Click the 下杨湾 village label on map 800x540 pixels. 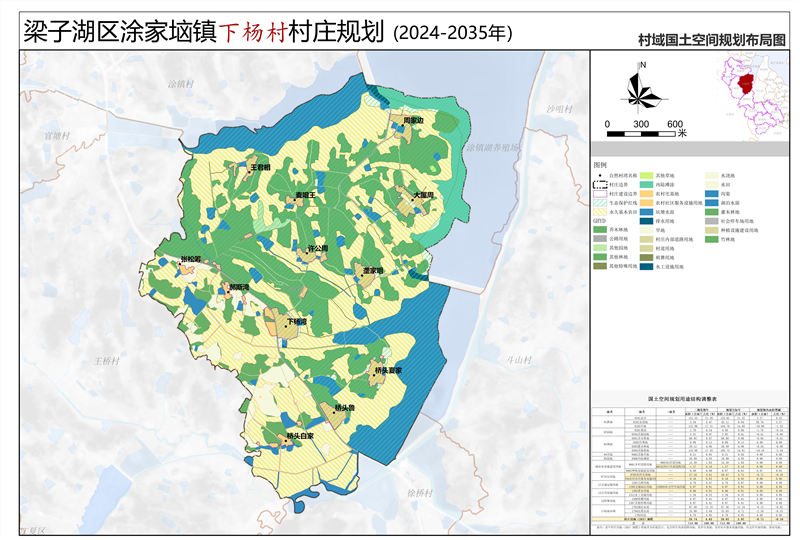click(x=296, y=323)
